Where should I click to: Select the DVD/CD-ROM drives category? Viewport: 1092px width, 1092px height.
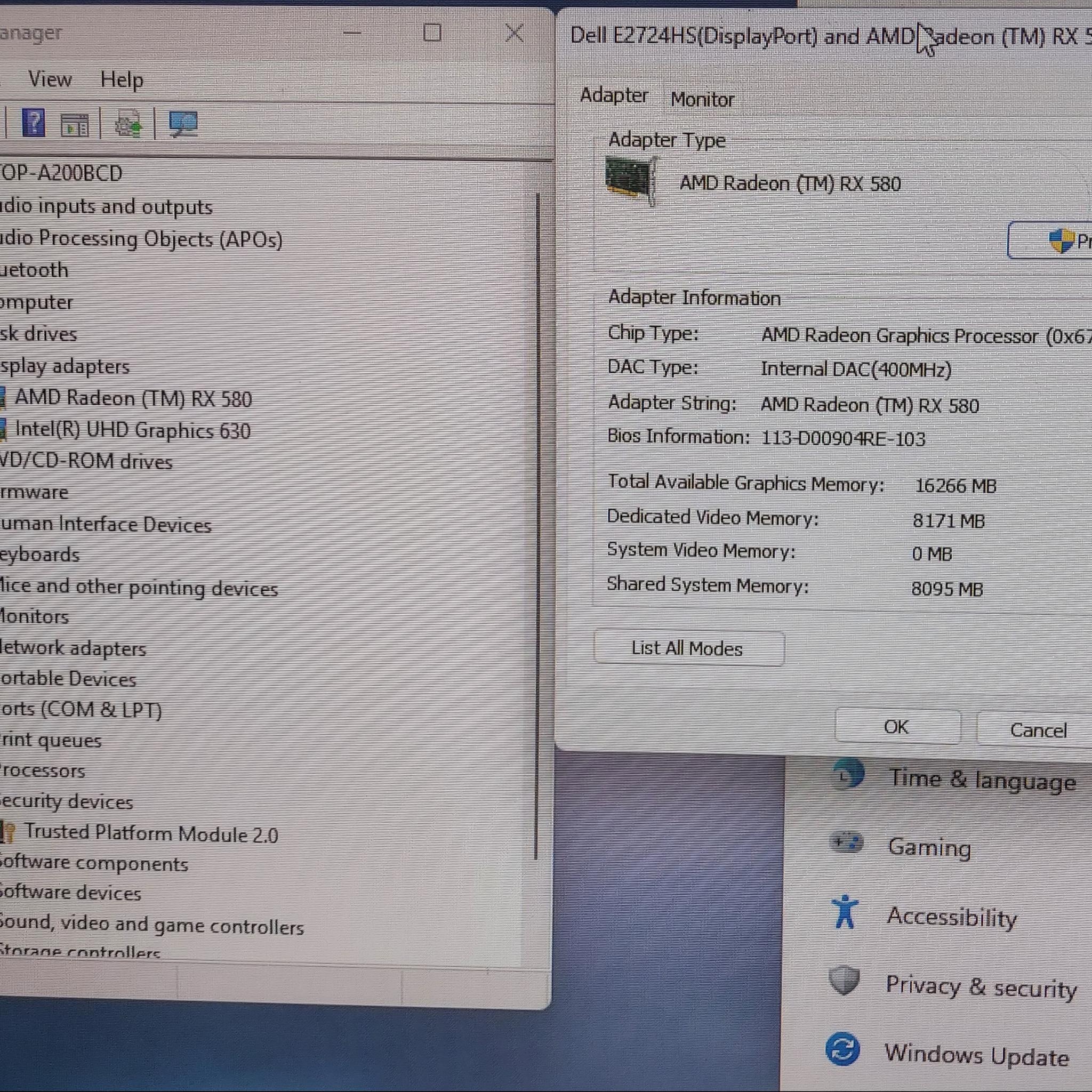click(x=86, y=462)
